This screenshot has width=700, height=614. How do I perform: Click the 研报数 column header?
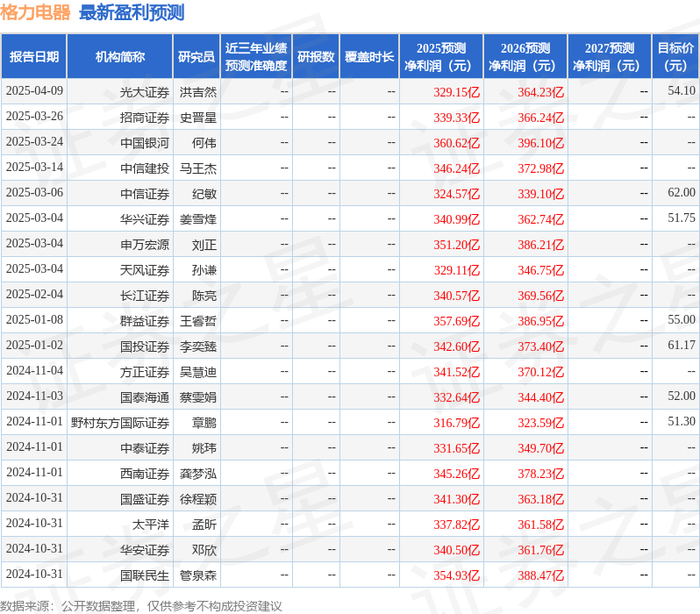pyautogui.click(x=316, y=57)
